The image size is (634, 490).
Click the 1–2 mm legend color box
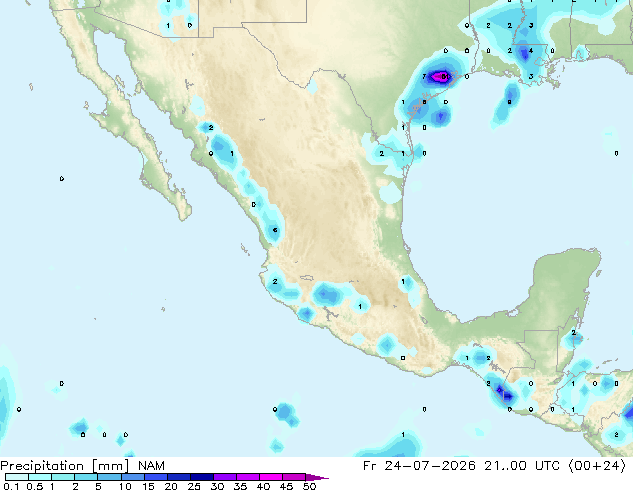pyautogui.click(x=63, y=477)
